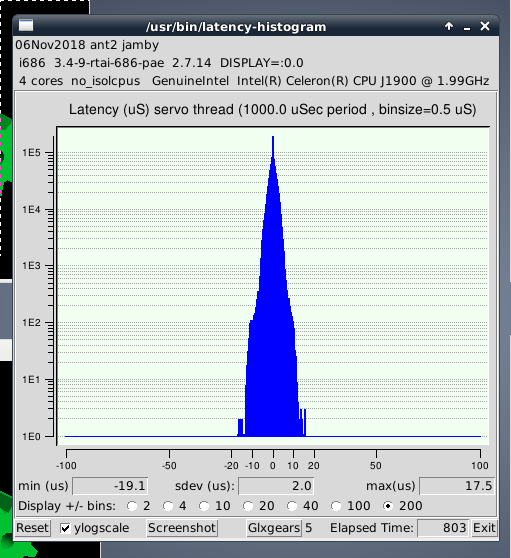This screenshot has height=558, width=511.
Task: Click the min (us) value field
Action: (x=110, y=486)
